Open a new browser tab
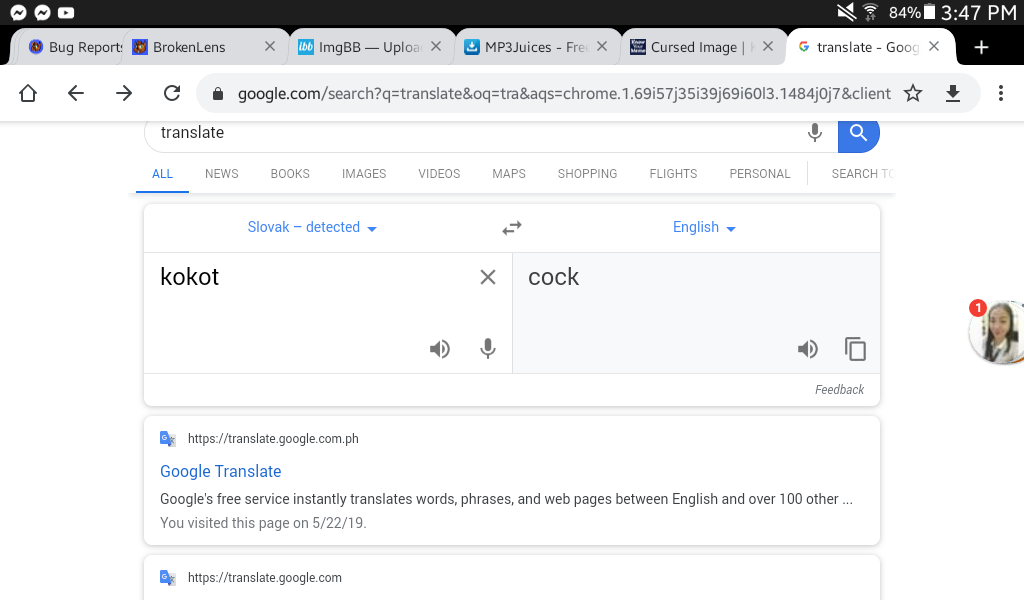Viewport: 1024px width, 600px height. pyautogui.click(x=981, y=47)
